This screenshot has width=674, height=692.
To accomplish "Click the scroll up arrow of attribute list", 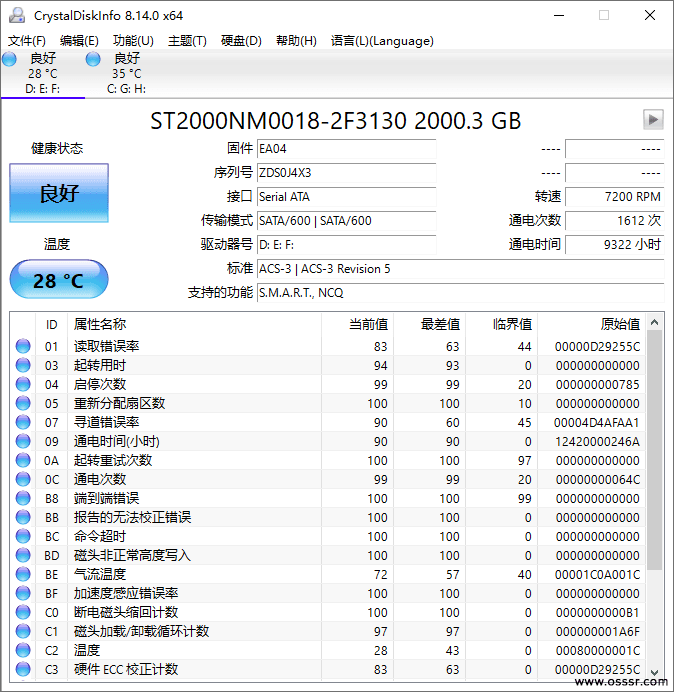I will coord(655,323).
